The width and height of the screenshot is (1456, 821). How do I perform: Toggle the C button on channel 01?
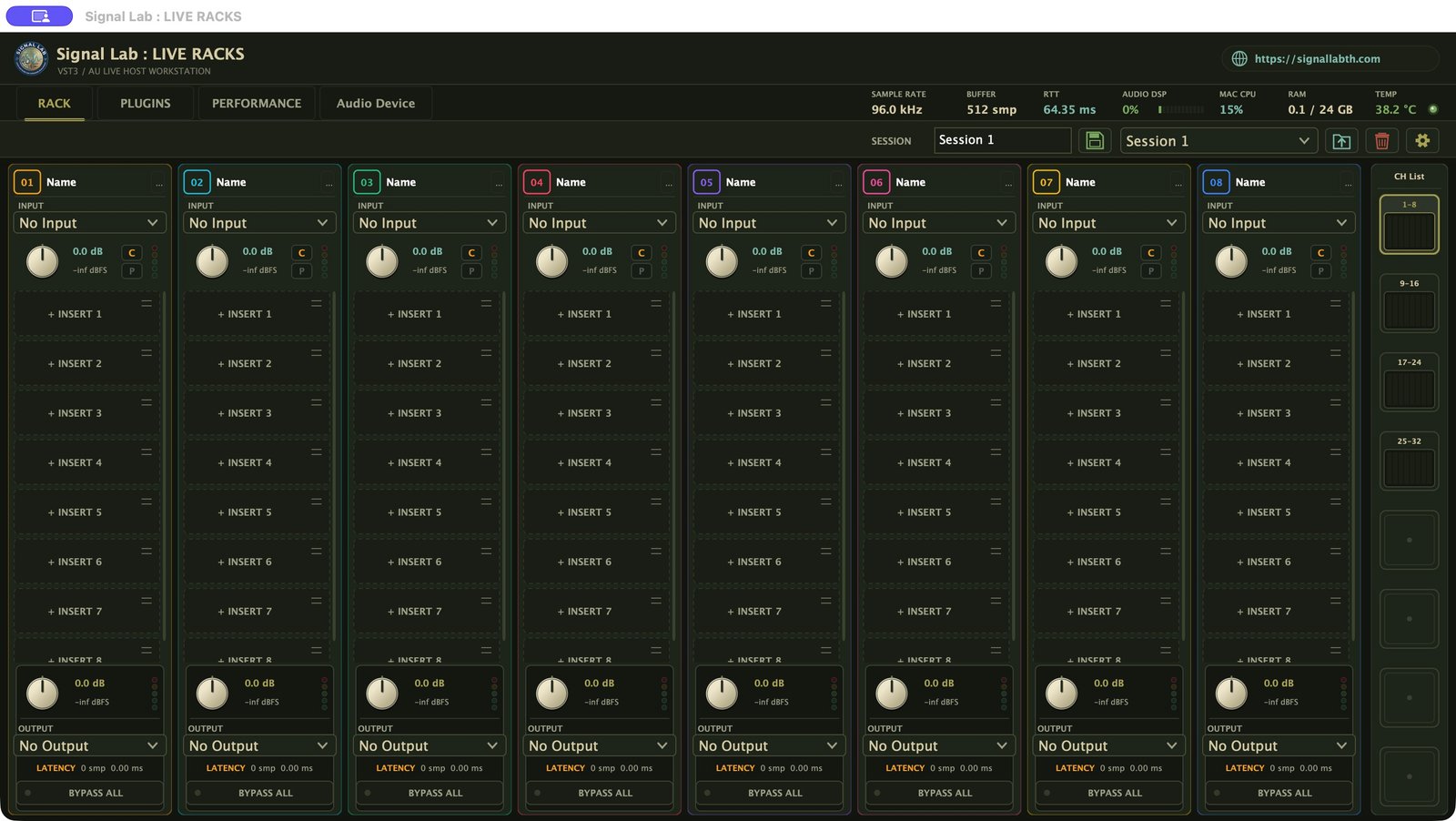point(132,253)
